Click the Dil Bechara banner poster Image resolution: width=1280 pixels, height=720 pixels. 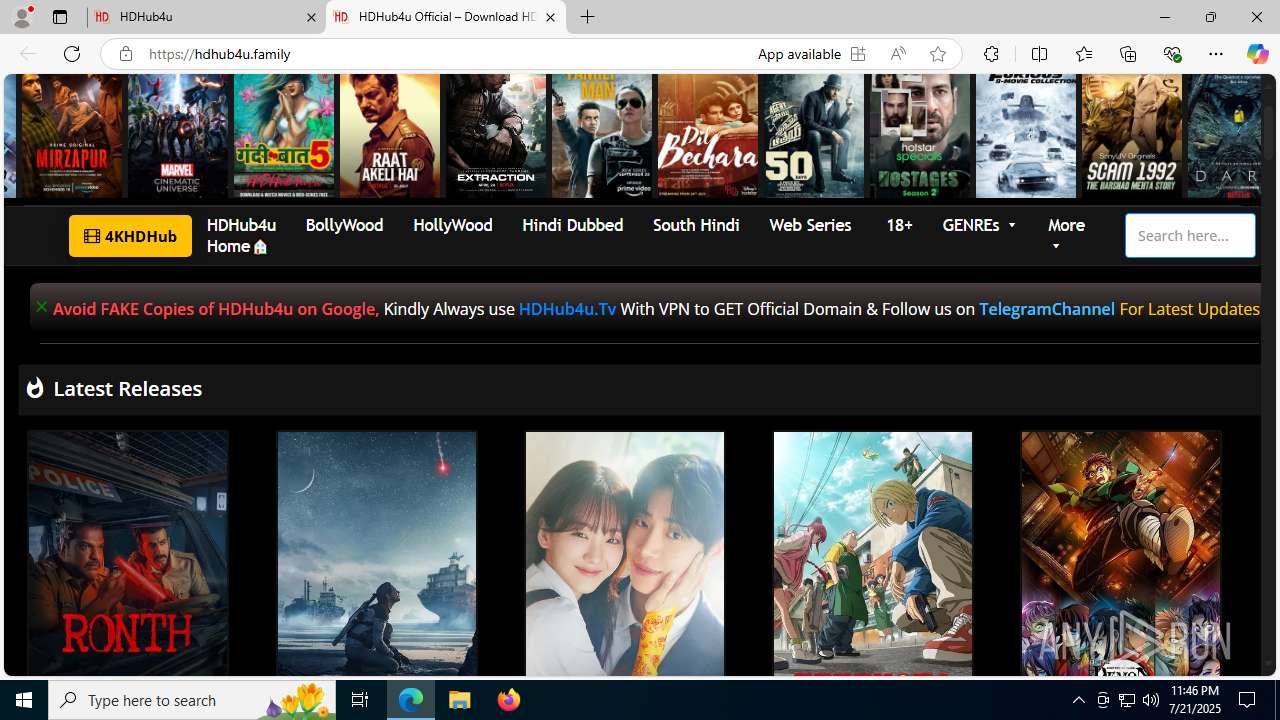(x=707, y=136)
